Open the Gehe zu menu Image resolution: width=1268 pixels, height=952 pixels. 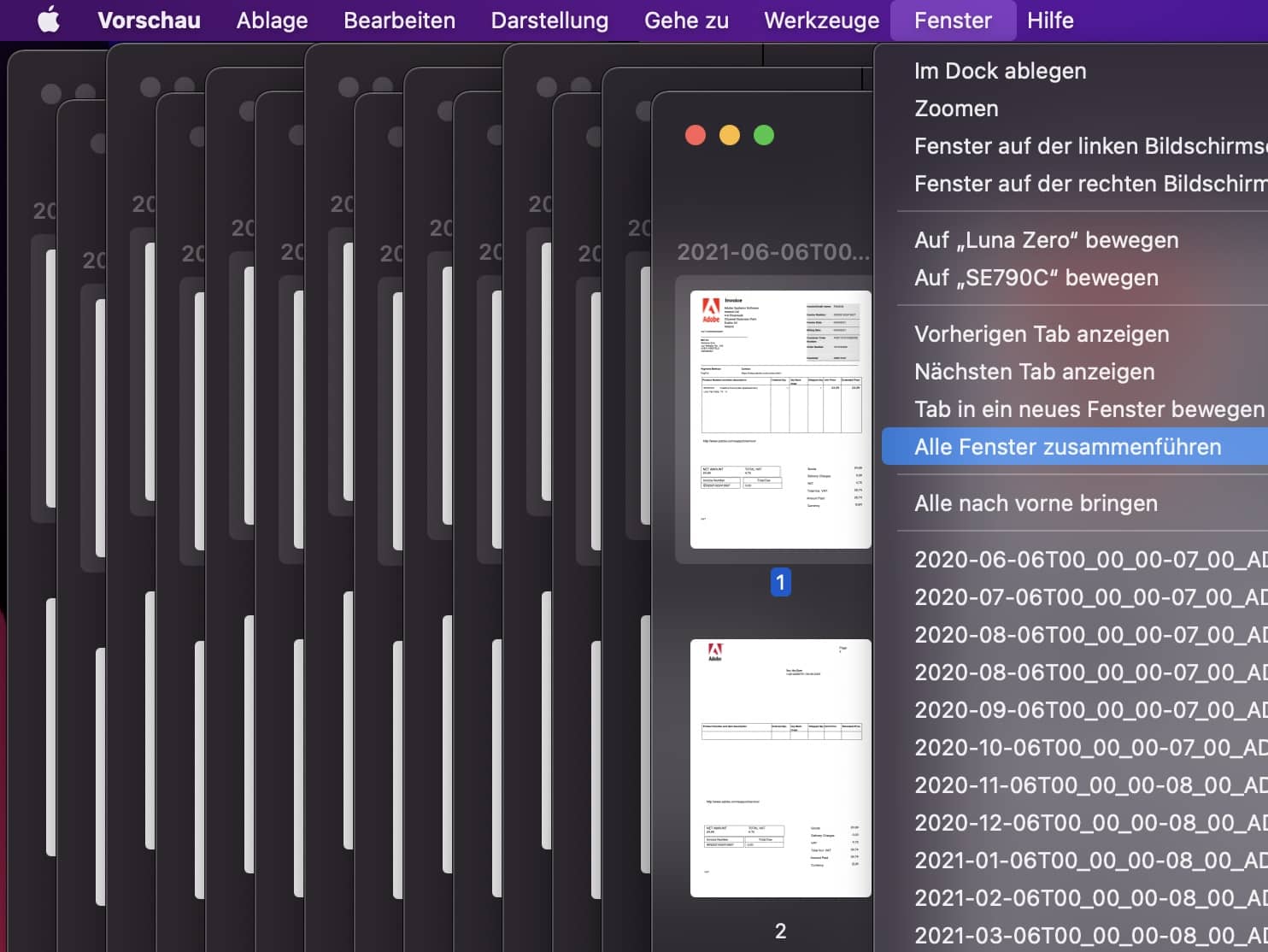coord(686,20)
